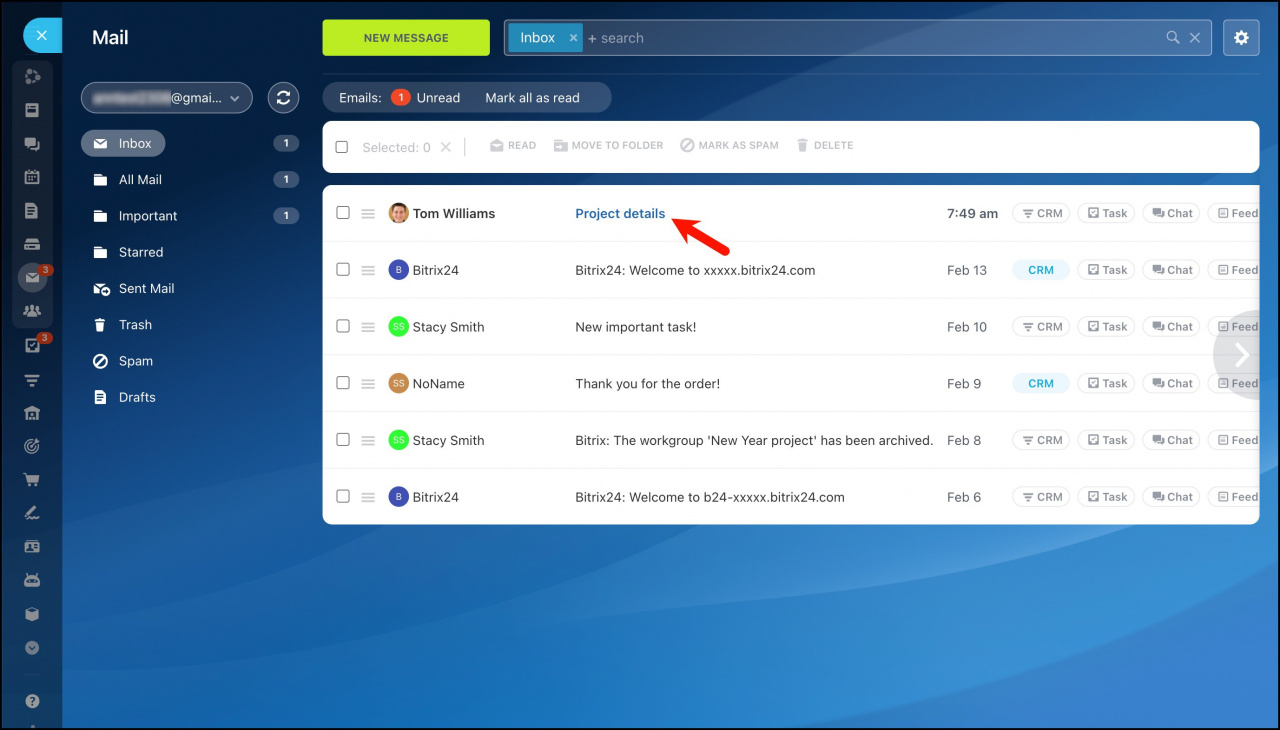Open the shopping cart icon in the sidebar
Viewport: 1280px width, 730px height.
click(x=32, y=480)
